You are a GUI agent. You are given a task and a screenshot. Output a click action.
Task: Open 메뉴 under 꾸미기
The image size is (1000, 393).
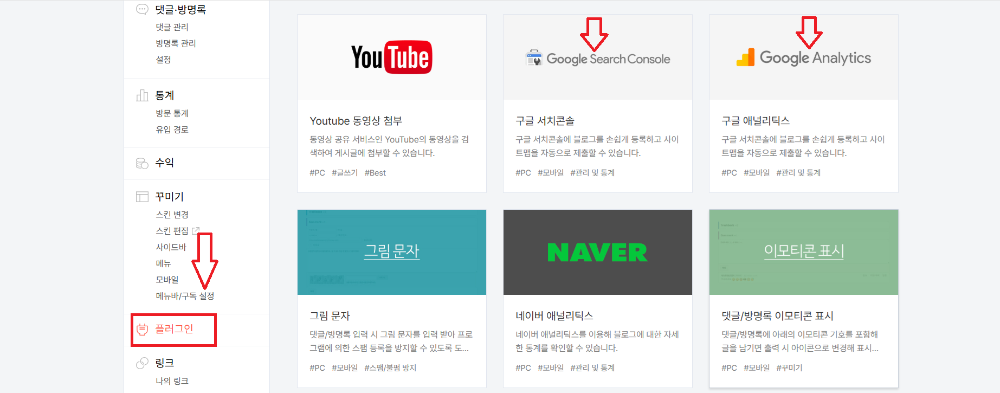coord(163,263)
